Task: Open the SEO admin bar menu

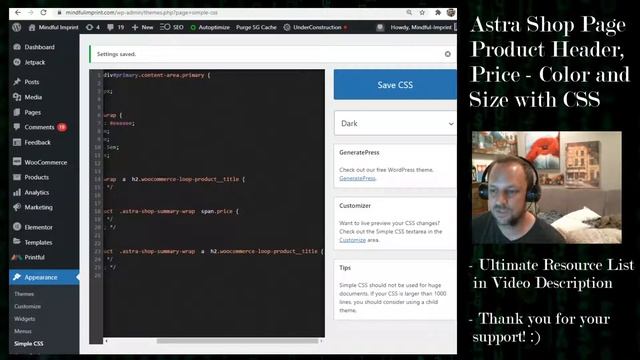Action: [x=172, y=27]
